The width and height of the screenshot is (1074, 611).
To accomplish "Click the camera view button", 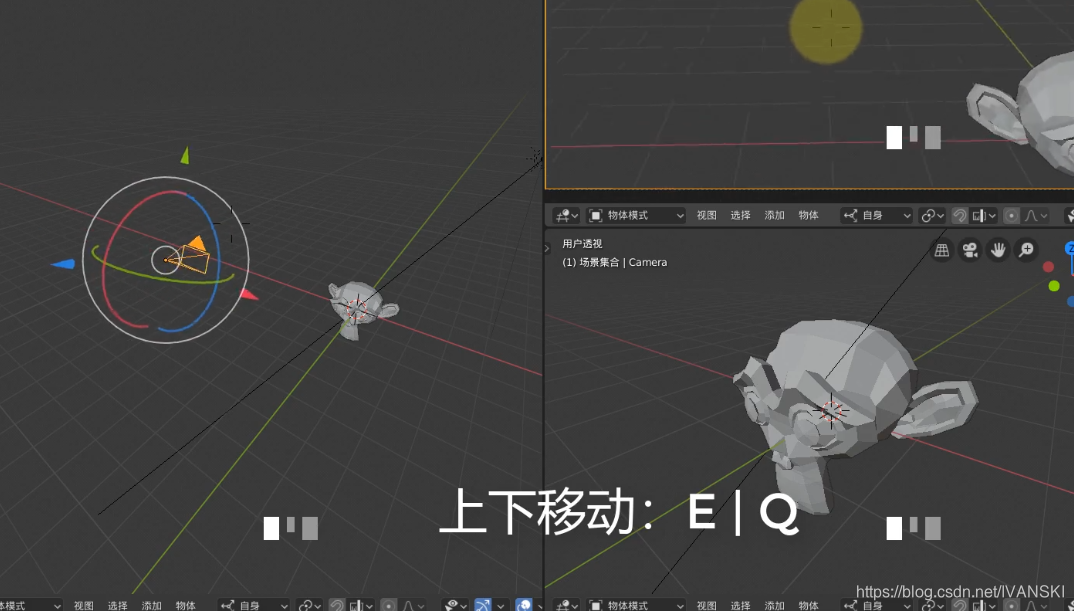I will (970, 250).
